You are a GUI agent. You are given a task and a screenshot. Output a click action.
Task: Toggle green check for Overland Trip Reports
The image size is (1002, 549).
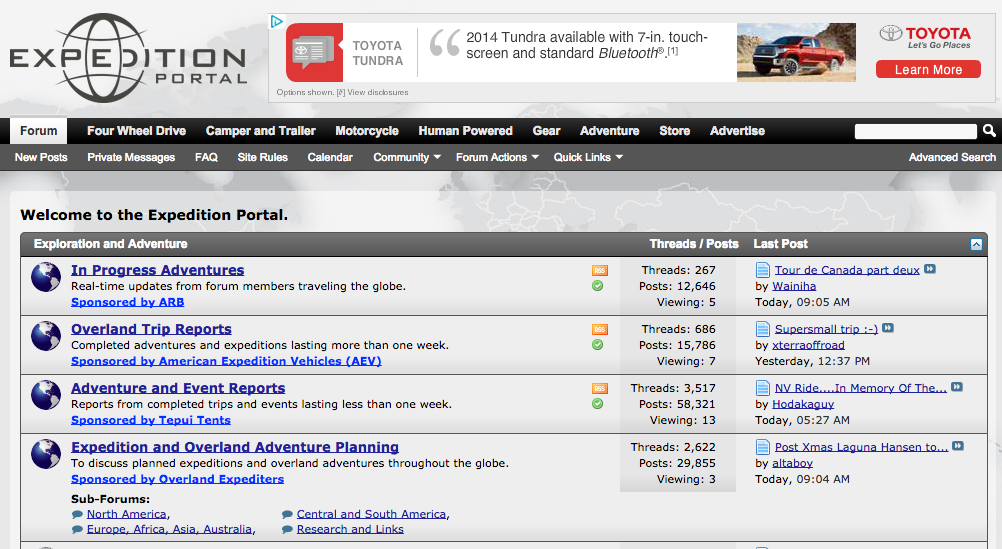click(597, 345)
